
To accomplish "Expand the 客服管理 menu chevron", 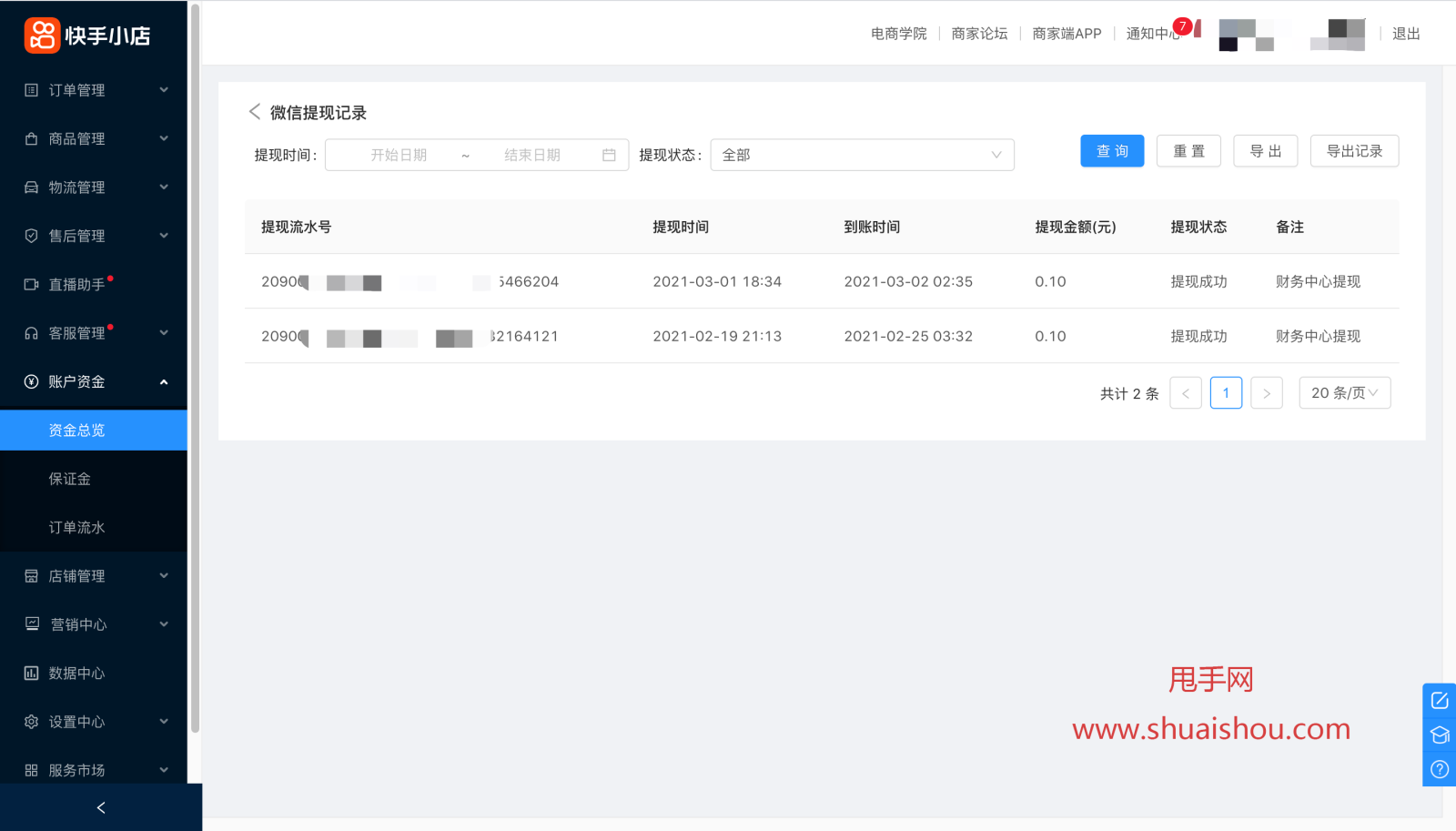I will 164,332.
